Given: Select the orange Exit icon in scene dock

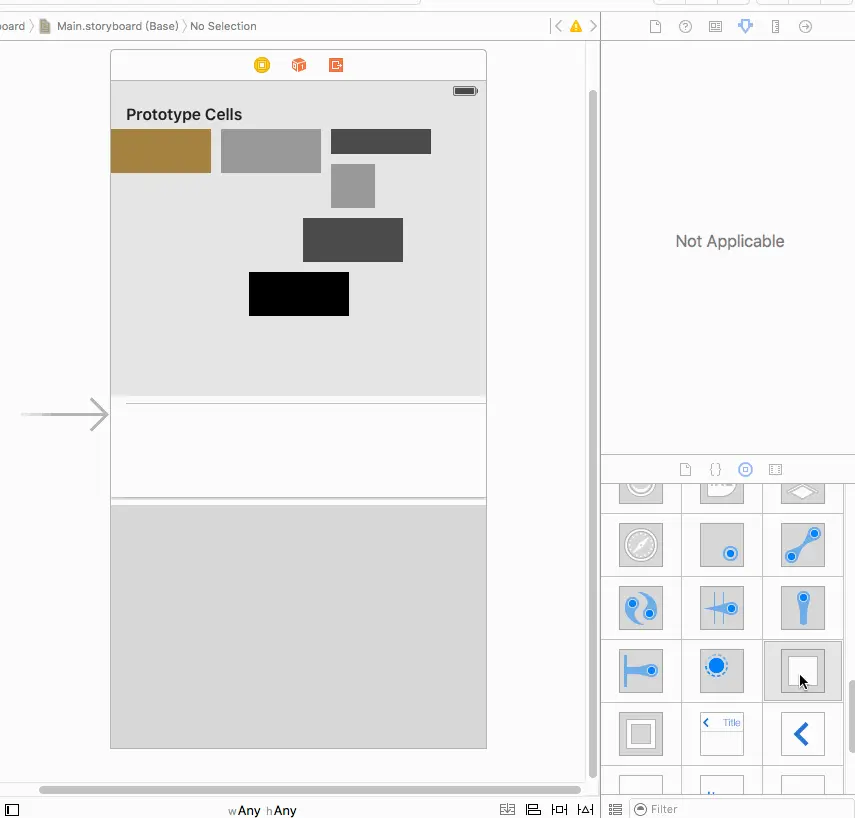Looking at the screenshot, I should pos(336,65).
